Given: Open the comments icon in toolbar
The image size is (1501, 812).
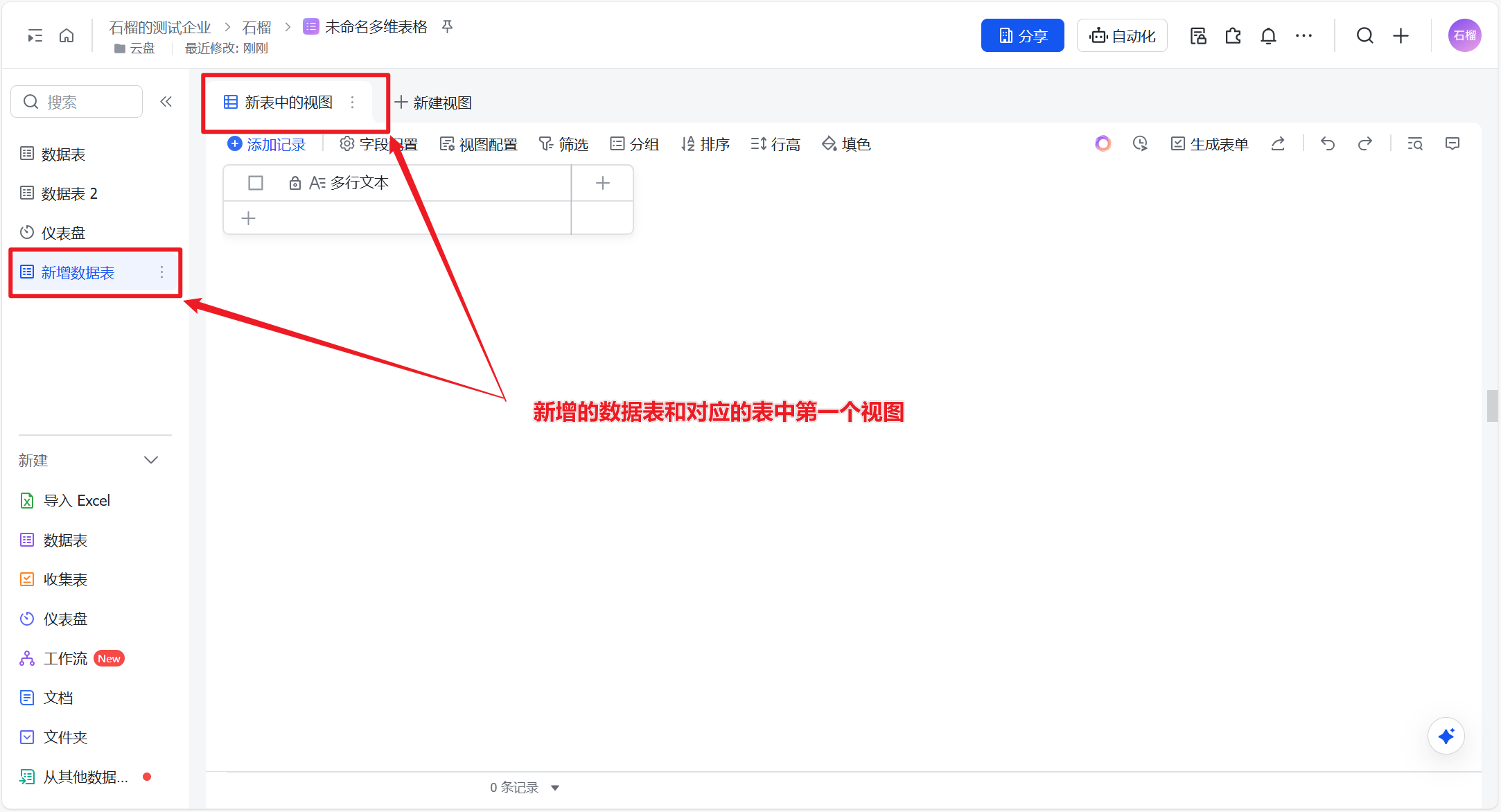Looking at the screenshot, I should 1452,143.
